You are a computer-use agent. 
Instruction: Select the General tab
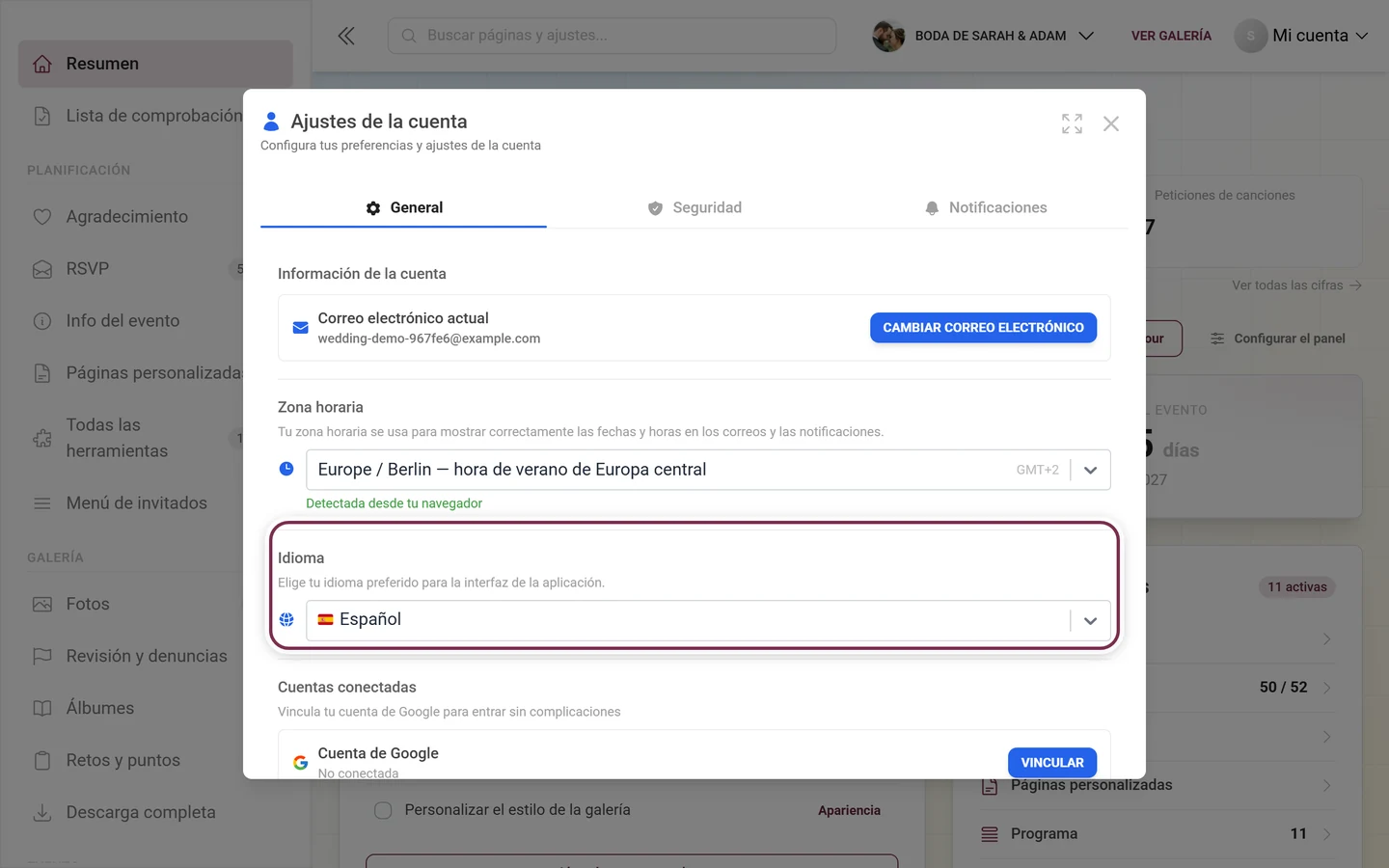pos(403,208)
